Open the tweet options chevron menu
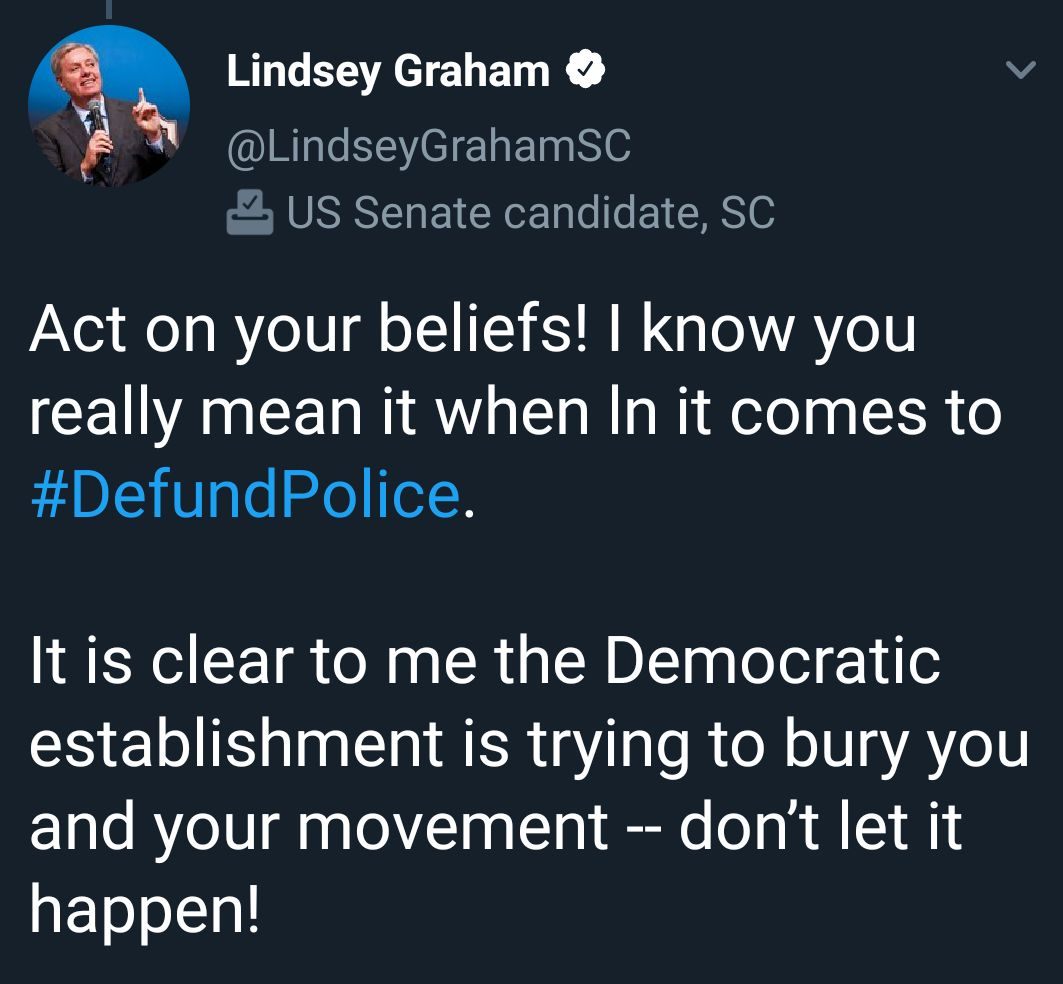 1020,71
